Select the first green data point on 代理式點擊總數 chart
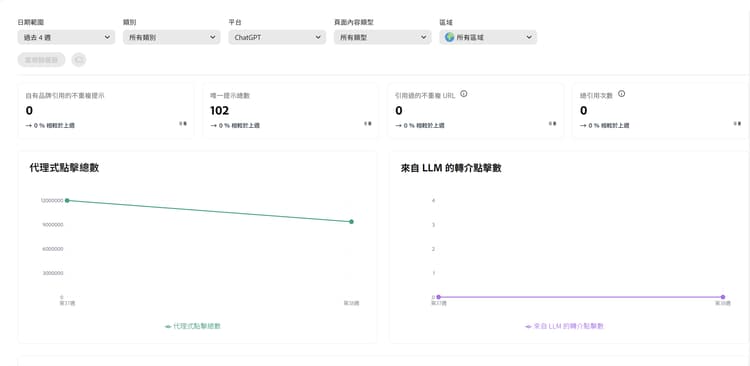Screen dimensions: 750x366 (67, 200)
